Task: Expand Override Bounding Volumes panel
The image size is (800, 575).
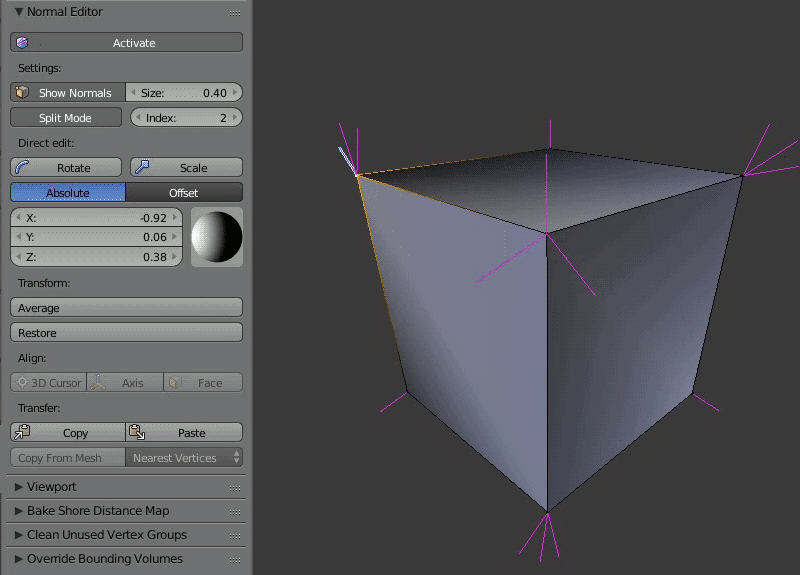Action: point(19,559)
